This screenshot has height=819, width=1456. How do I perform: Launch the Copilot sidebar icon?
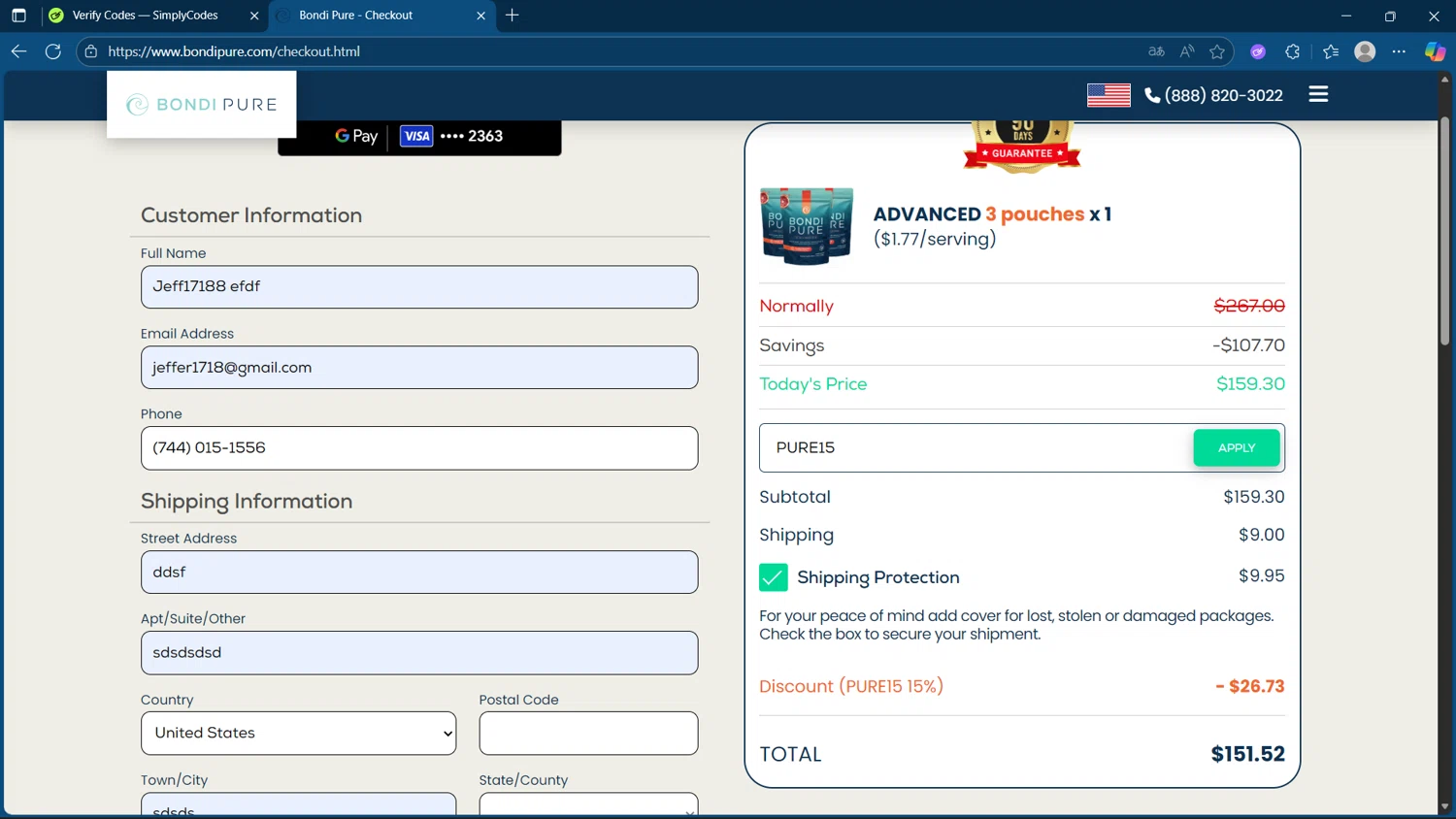(x=1435, y=51)
